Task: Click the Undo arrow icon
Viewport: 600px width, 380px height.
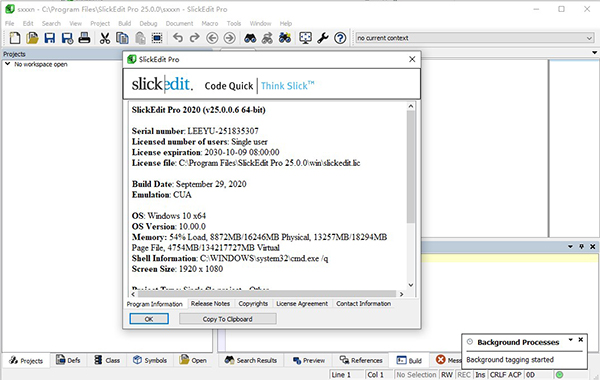Action: pos(178,38)
